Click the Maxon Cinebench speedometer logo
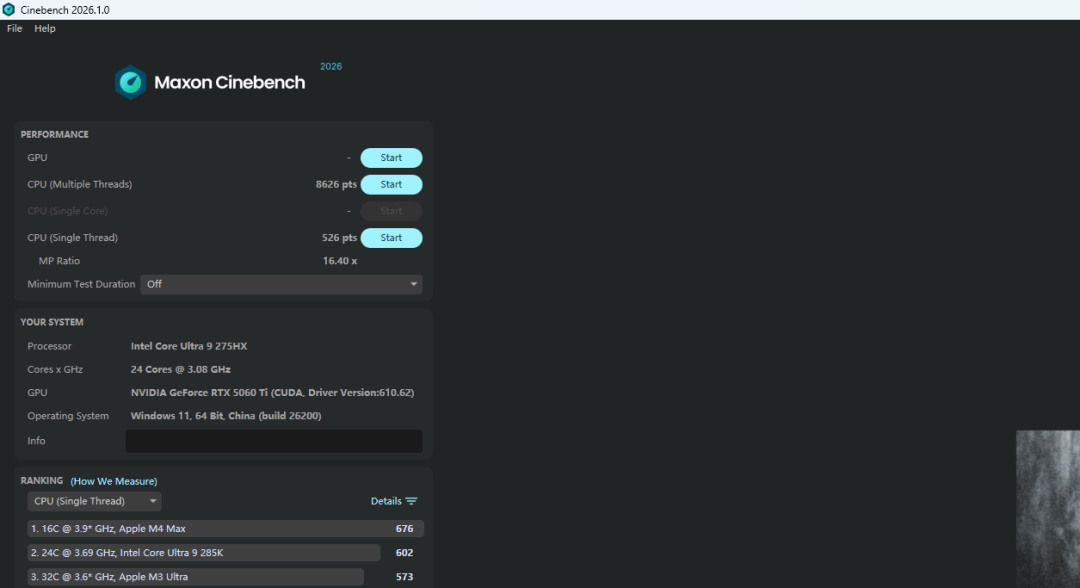This screenshot has height=588, width=1080. point(130,83)
